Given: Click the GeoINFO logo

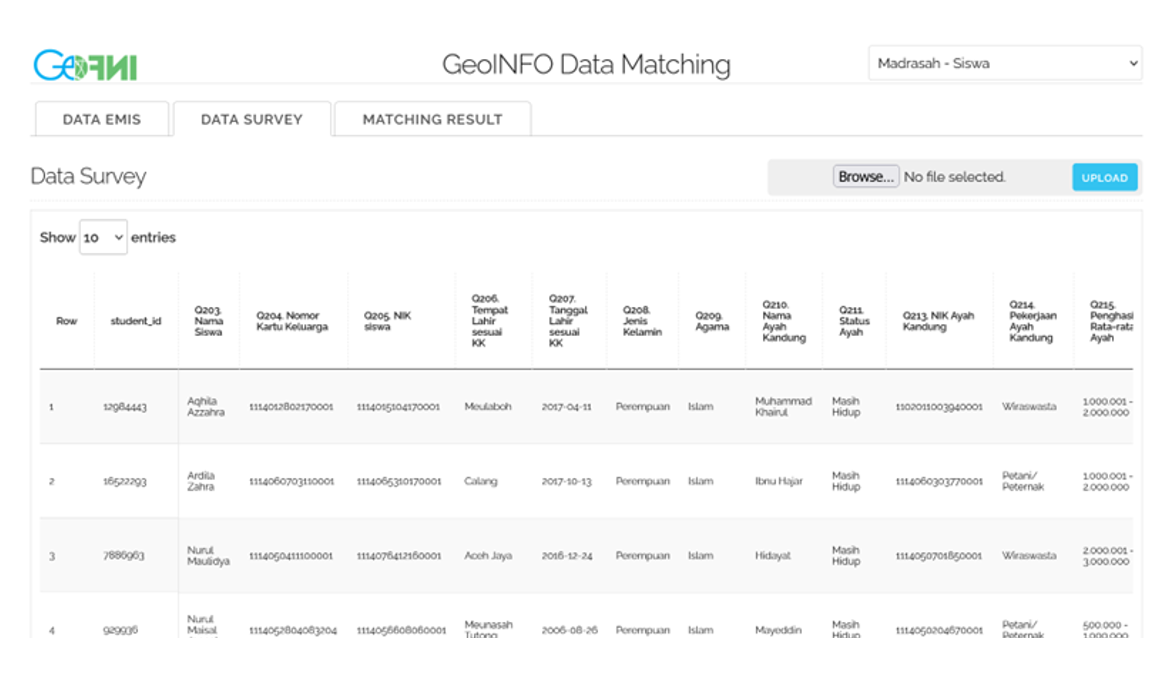Looking at the screenshot, I should click(x=85, y=65).
